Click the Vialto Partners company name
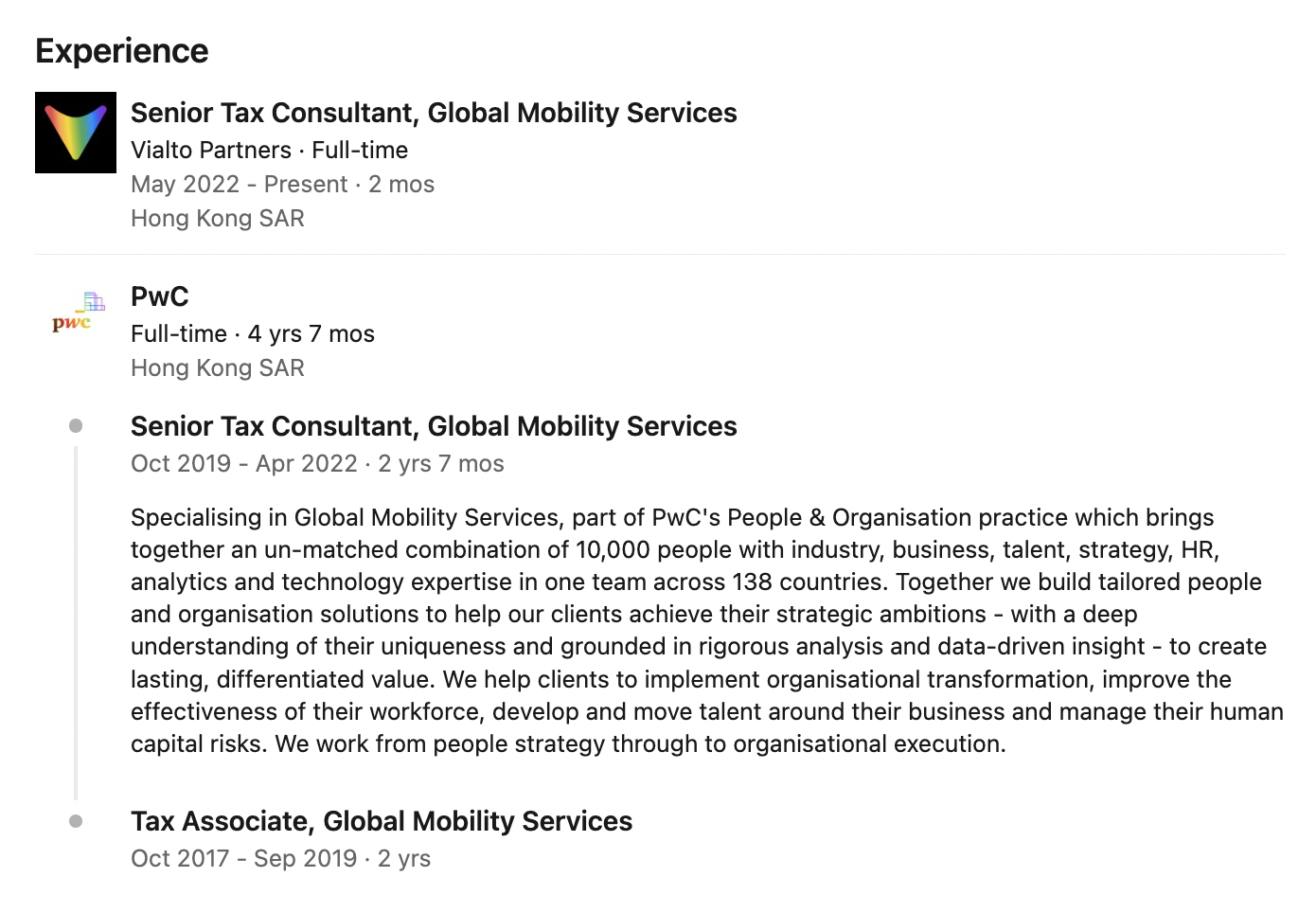The image size is (1316, 913). (x=211, y=150)
